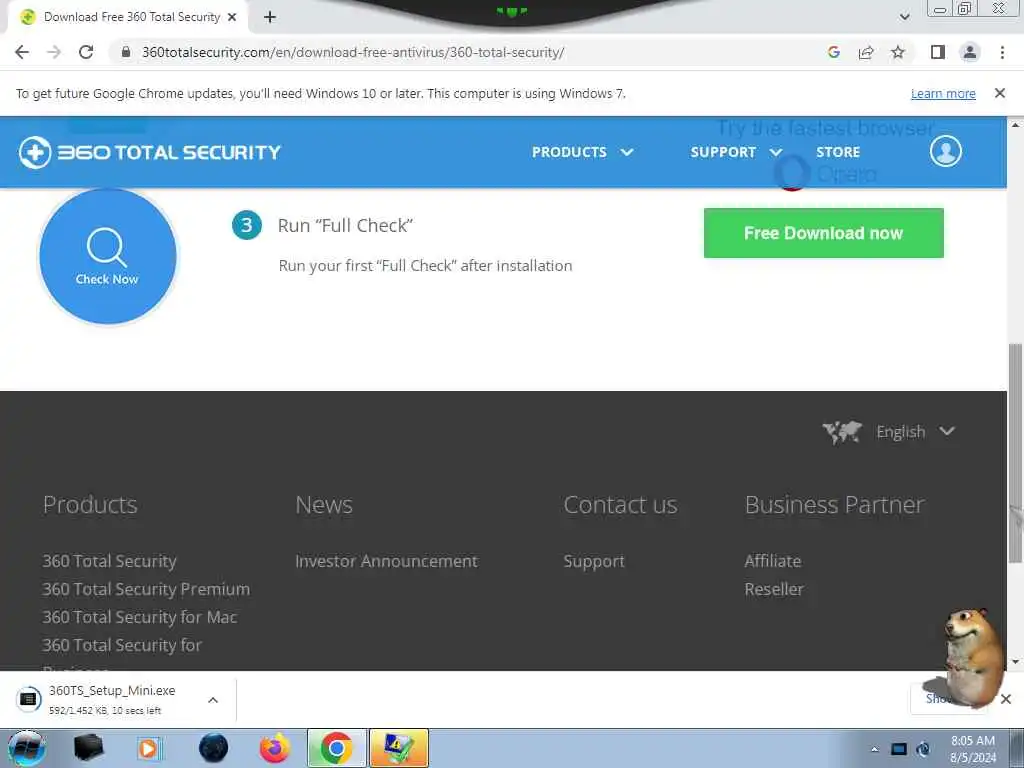Click the Contact us footer heading

620,505
